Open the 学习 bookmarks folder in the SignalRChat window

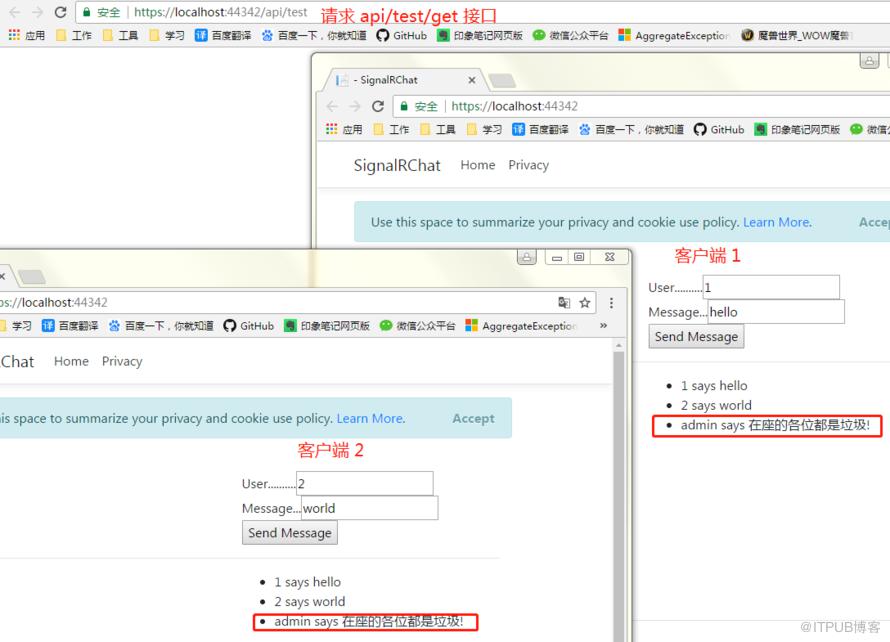pos(484,129)
